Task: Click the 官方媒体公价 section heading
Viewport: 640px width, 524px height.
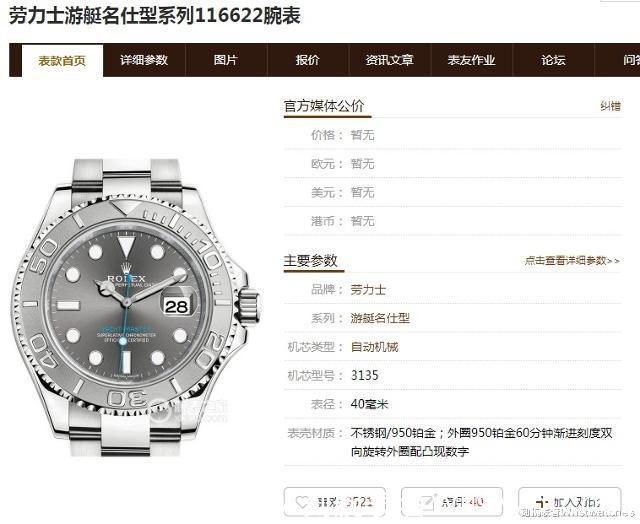Action: click(x=324, y=106)
